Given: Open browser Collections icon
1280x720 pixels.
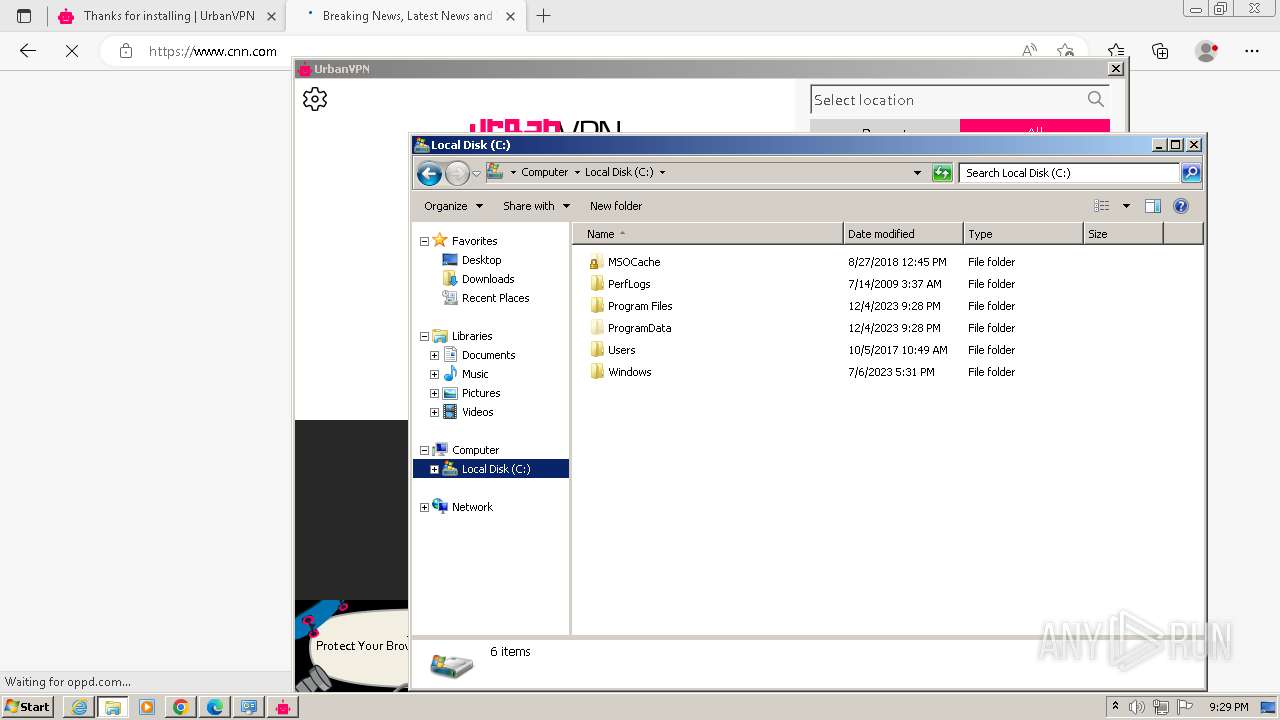Looking at the screenshot, I should click(x=1160, y=51).
